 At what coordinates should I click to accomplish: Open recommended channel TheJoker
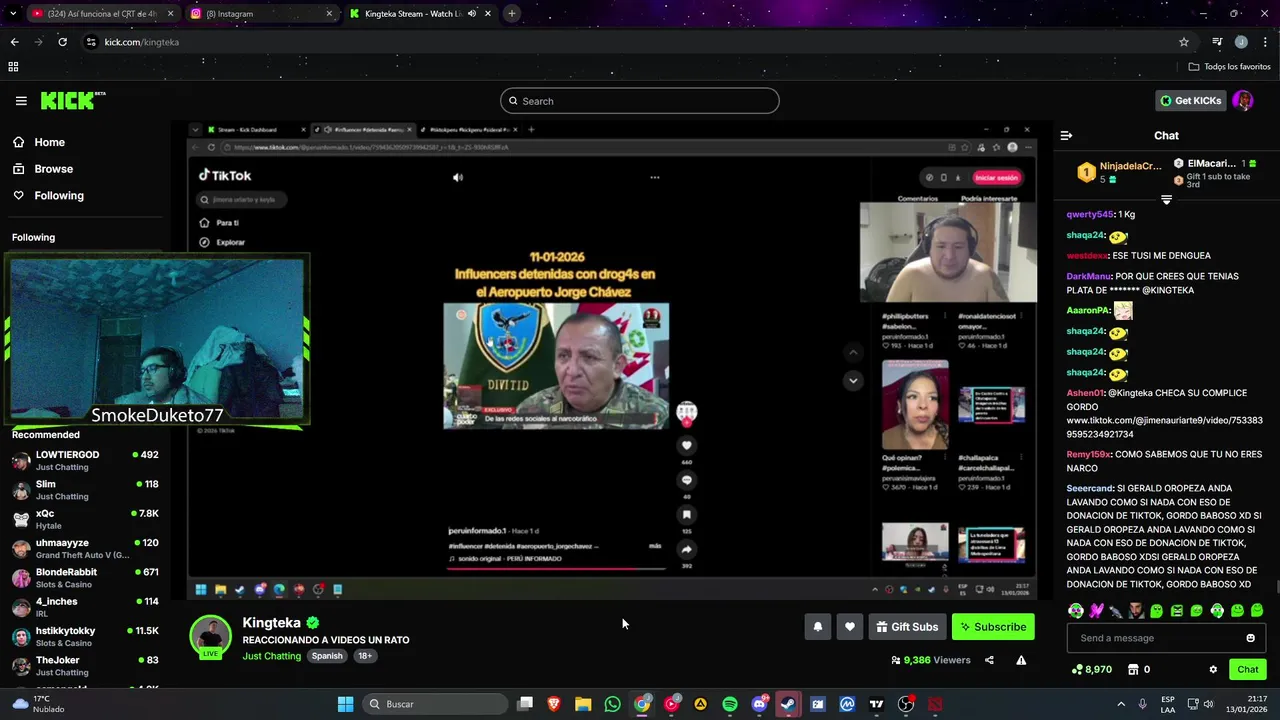point(85,666)
